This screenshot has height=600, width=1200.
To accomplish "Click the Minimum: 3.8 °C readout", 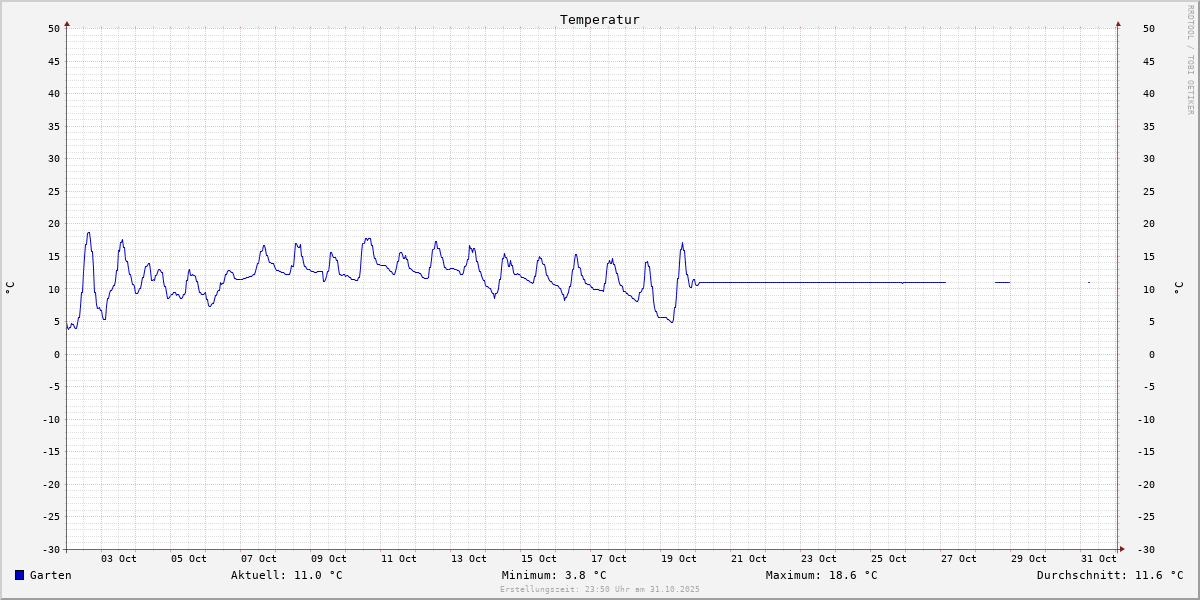I will tap(554, 575).
